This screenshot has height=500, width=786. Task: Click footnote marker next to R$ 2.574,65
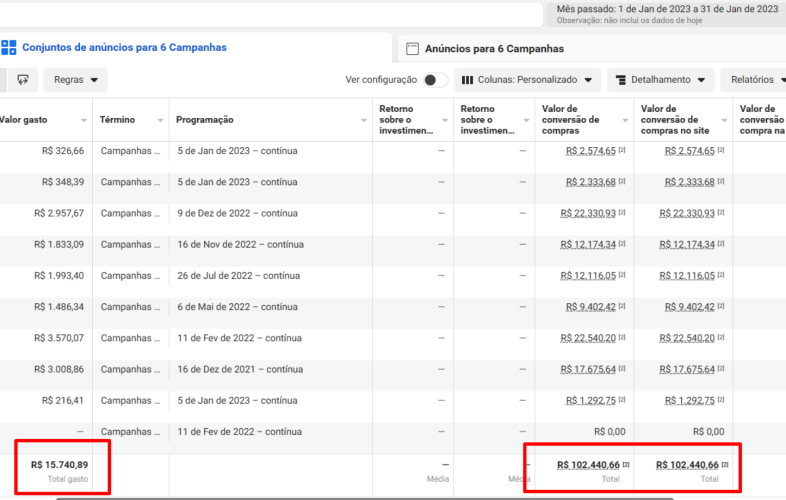click(x=622, y=150)
